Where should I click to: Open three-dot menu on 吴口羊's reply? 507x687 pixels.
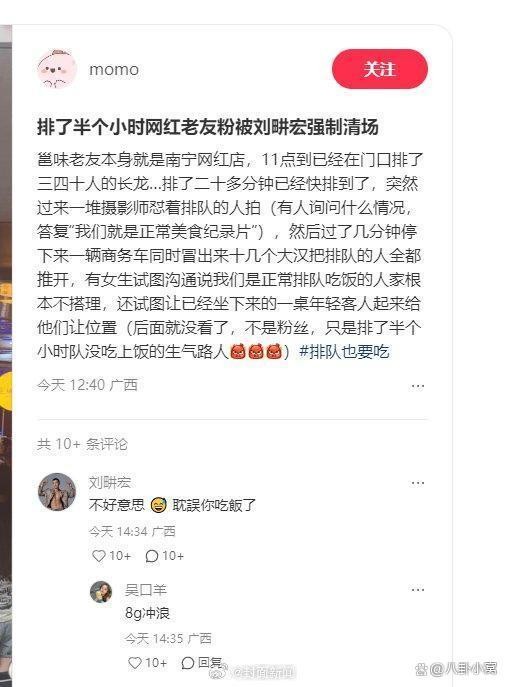pos(418,589)
